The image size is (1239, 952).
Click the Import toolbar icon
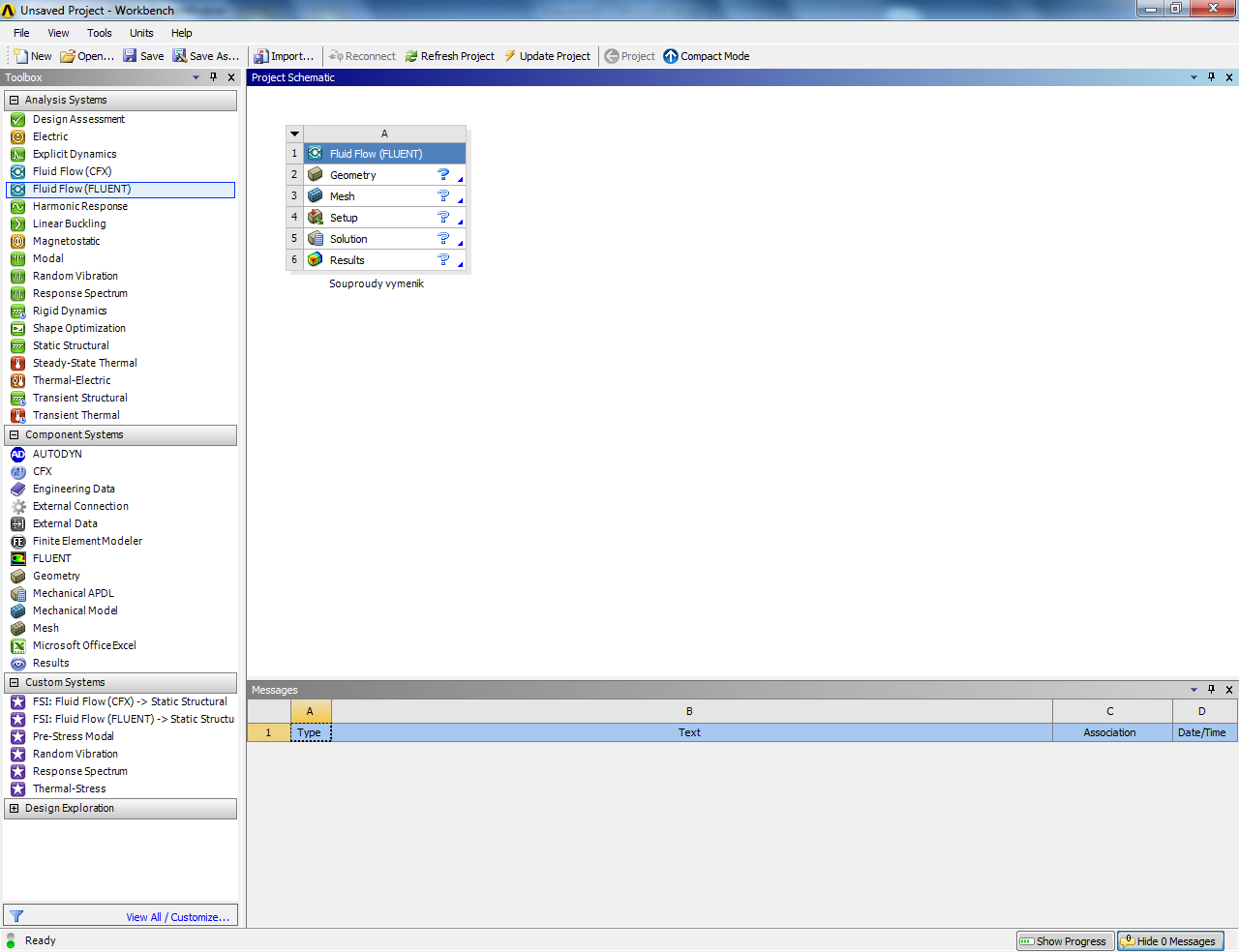pyautogui.click(x=261, y=56)
